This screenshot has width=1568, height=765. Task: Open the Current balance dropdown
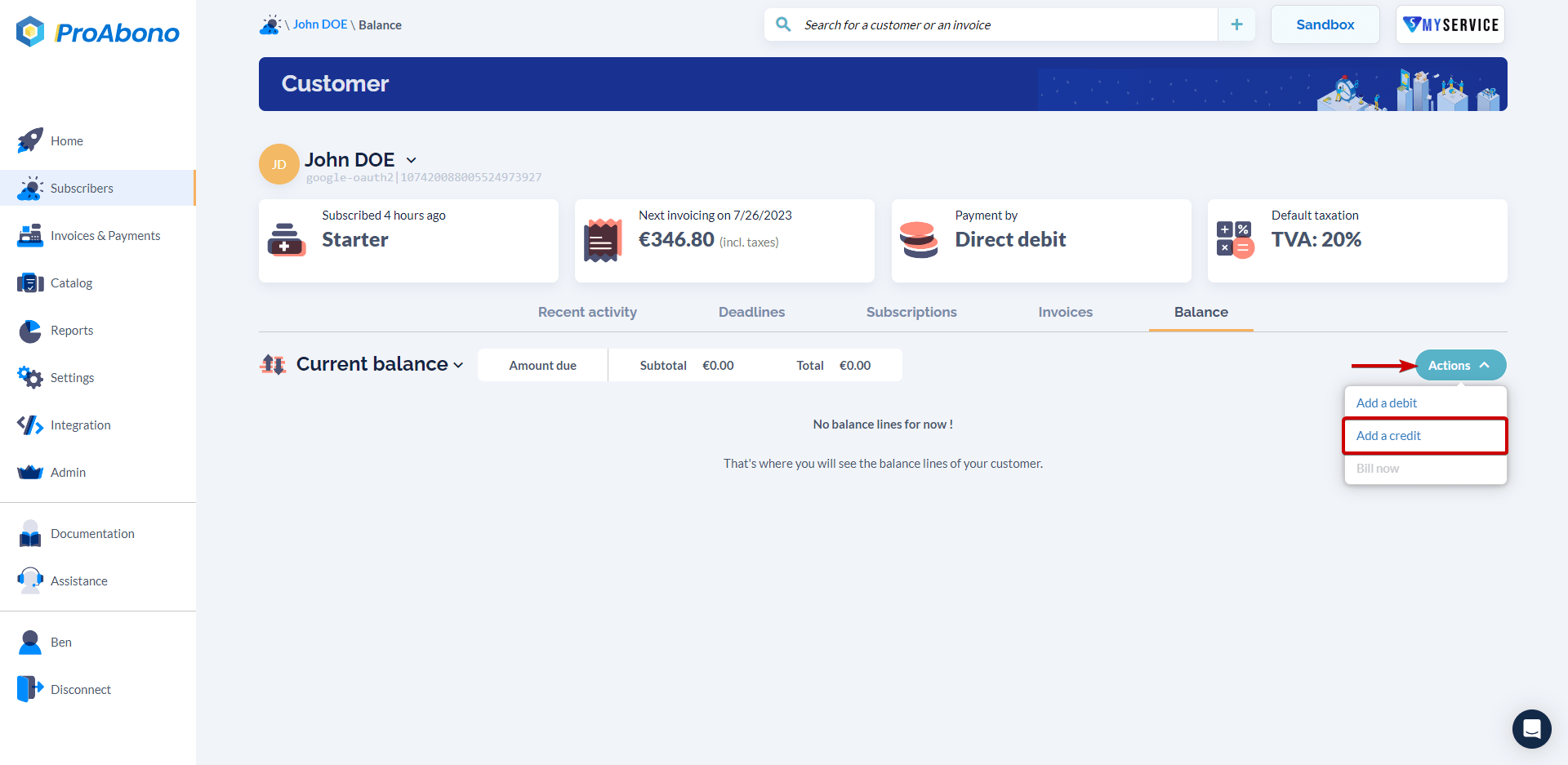pos(458,365)
